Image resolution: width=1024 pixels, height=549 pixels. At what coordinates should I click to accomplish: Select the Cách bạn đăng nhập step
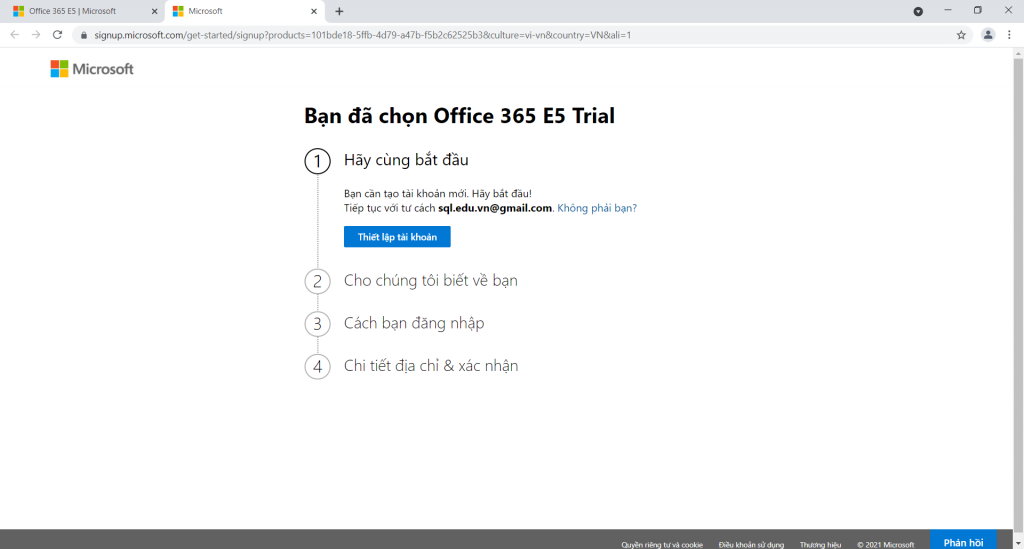pos(414,323)
